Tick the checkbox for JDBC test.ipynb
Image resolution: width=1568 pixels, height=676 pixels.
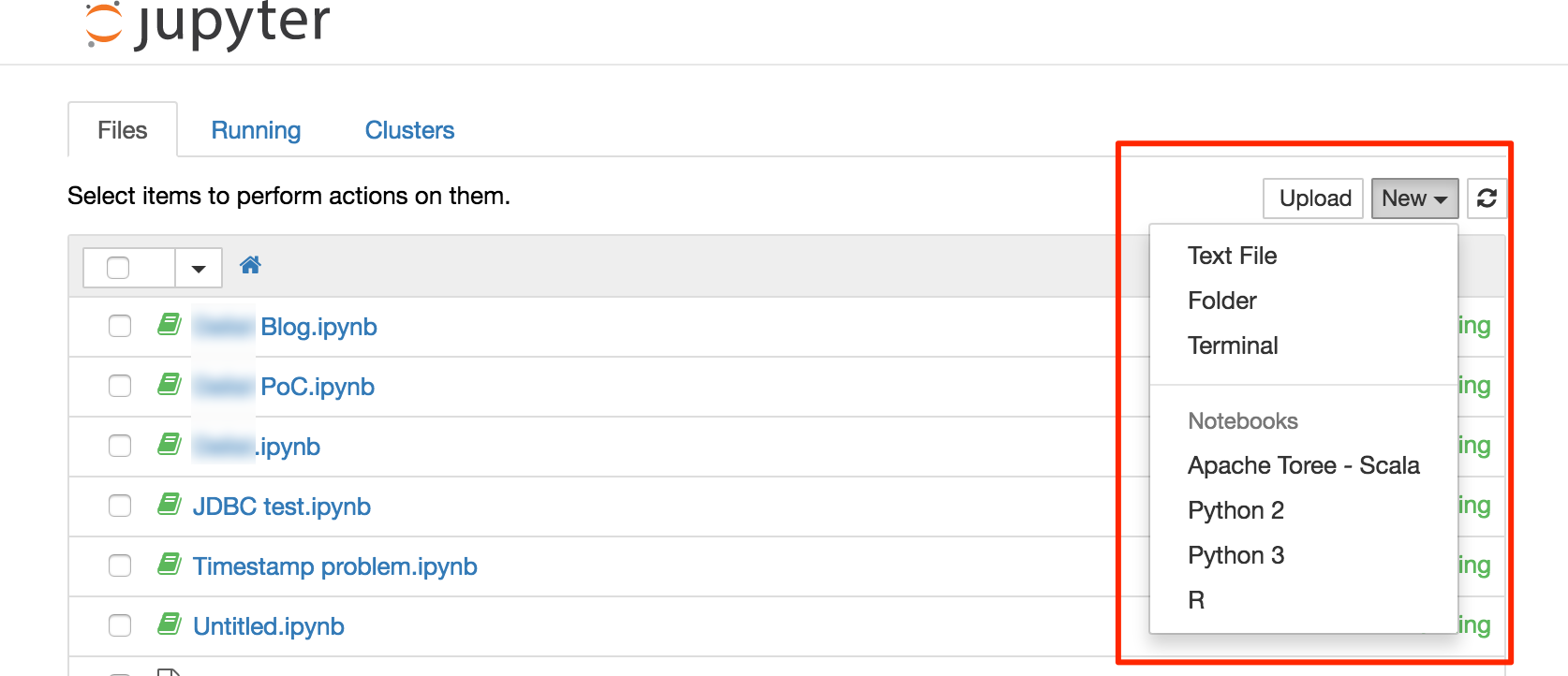pos(120,506)
